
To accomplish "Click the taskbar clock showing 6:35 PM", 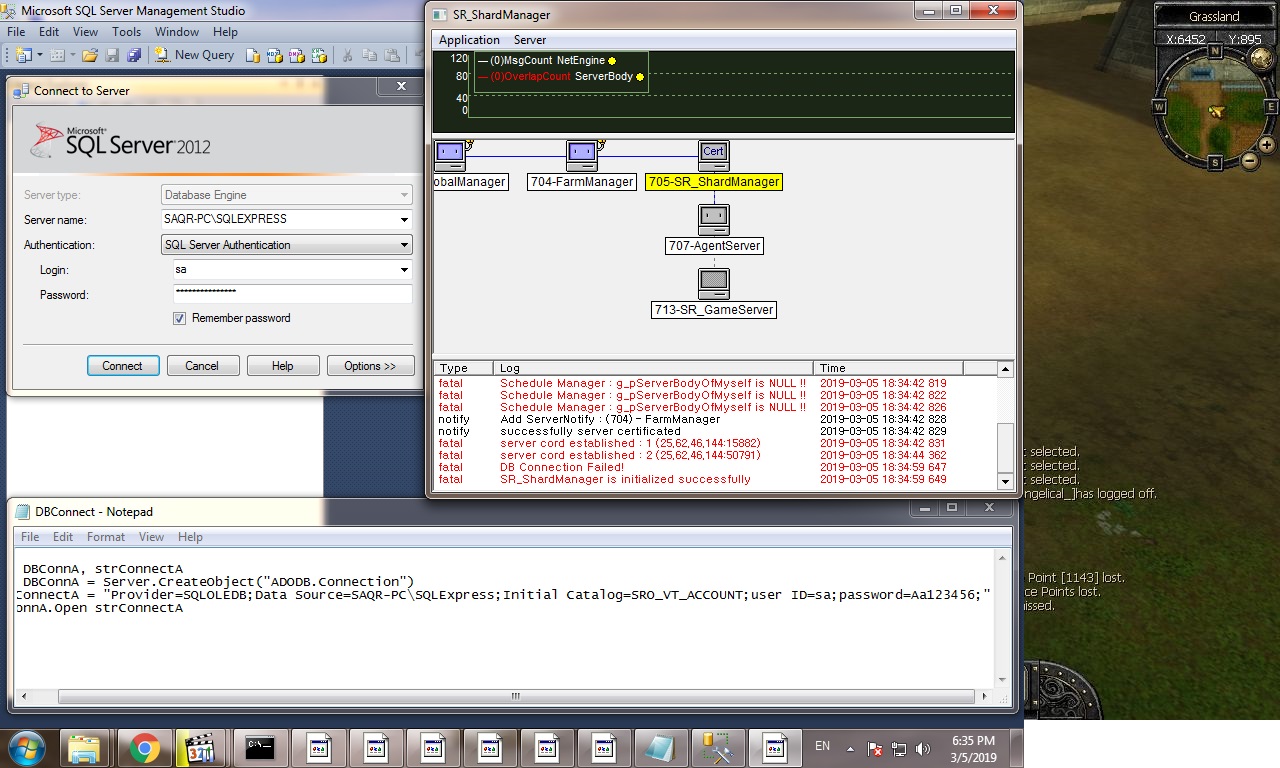I will [973, 748].
